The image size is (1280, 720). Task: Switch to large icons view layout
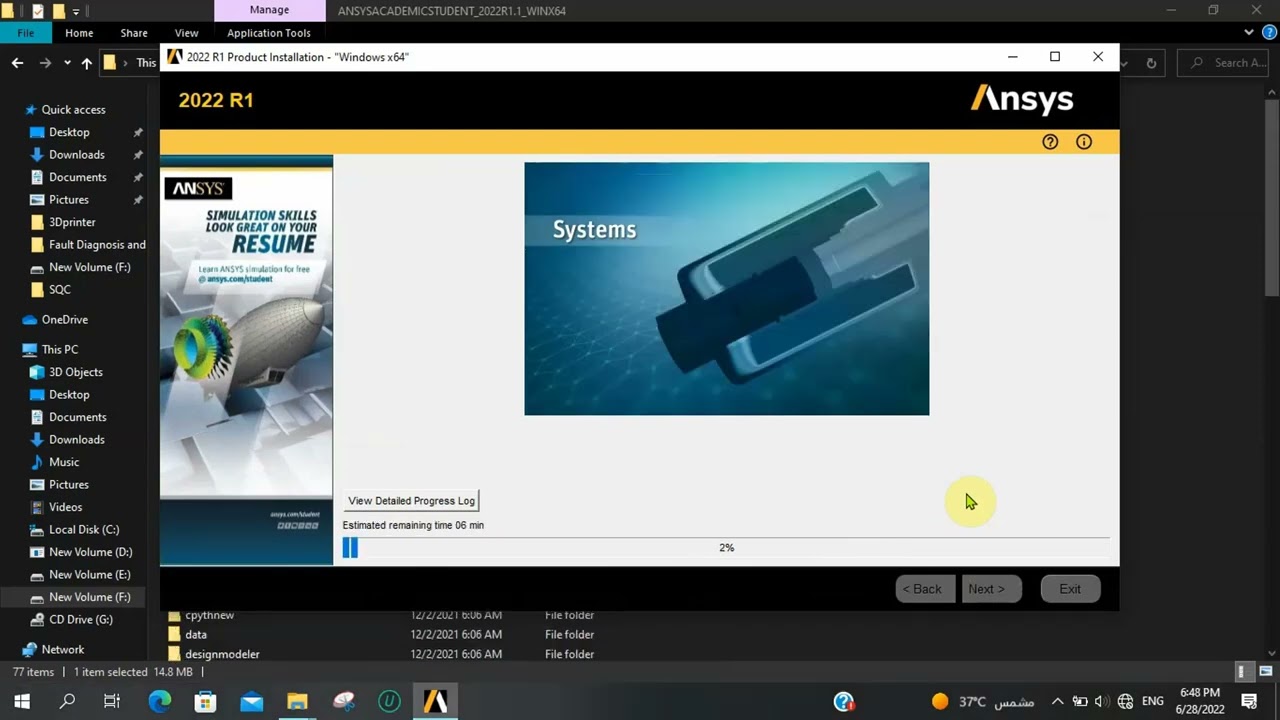1266,672
